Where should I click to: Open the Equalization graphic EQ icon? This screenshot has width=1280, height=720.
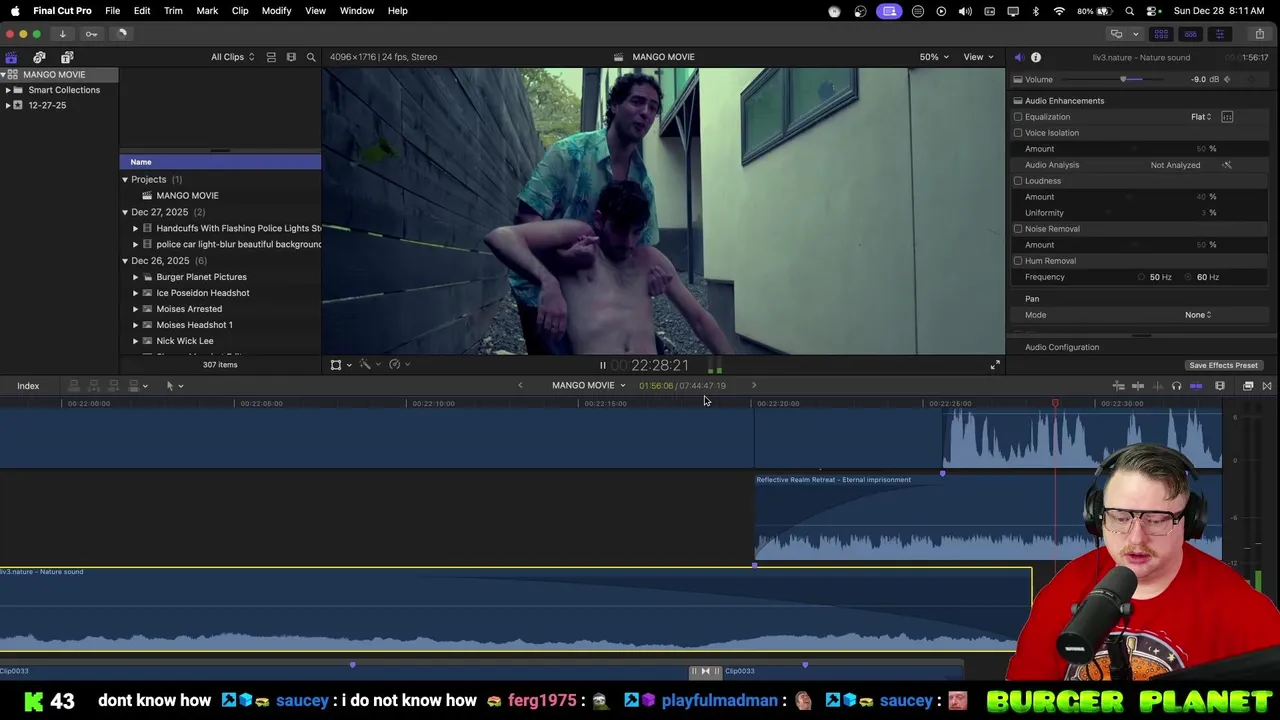coord(1227,117)
